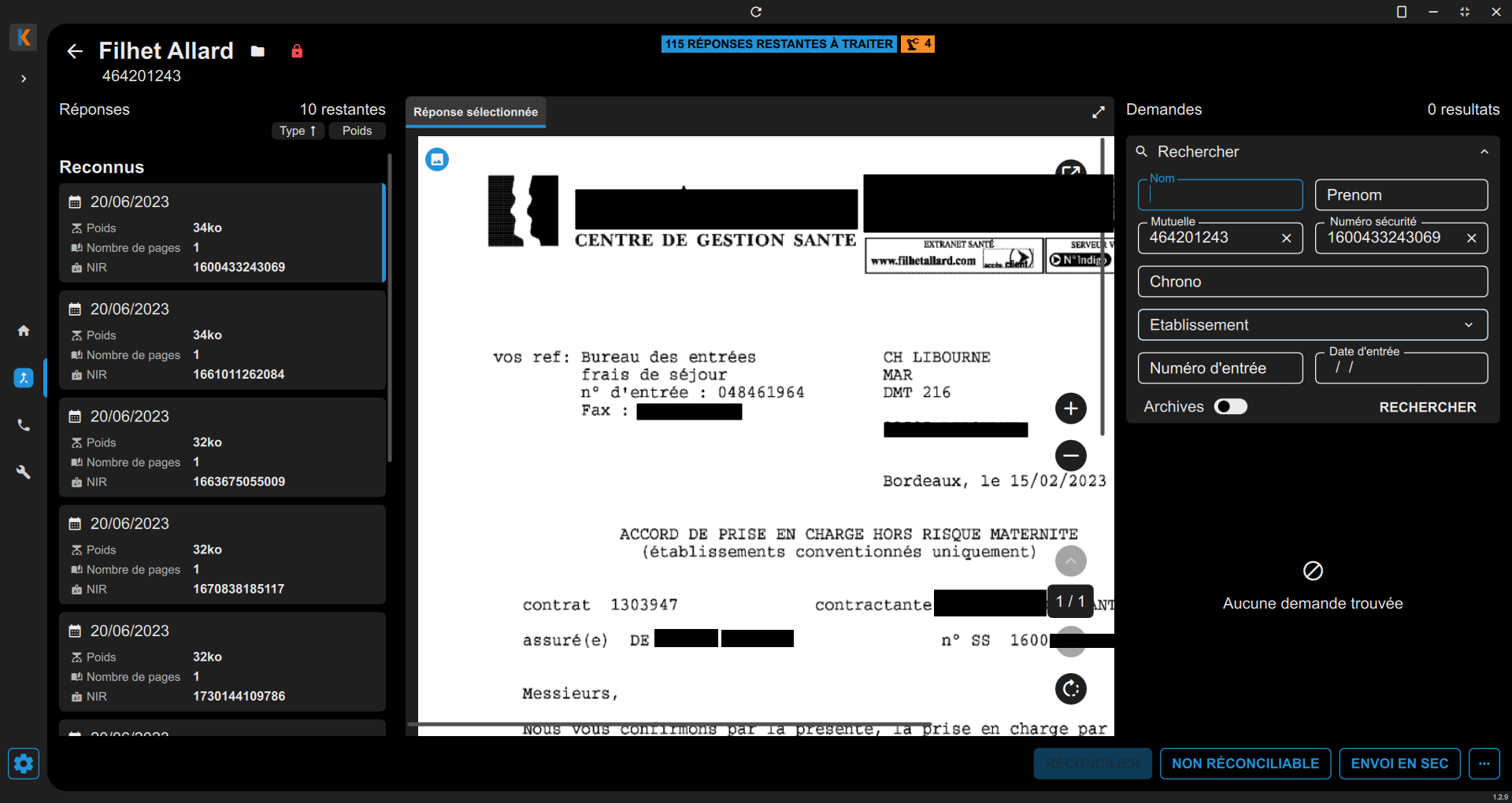Viewport: 1512px width, 803px height.
Task: Expand the left sidebar chevron
Action: (24, 79)
